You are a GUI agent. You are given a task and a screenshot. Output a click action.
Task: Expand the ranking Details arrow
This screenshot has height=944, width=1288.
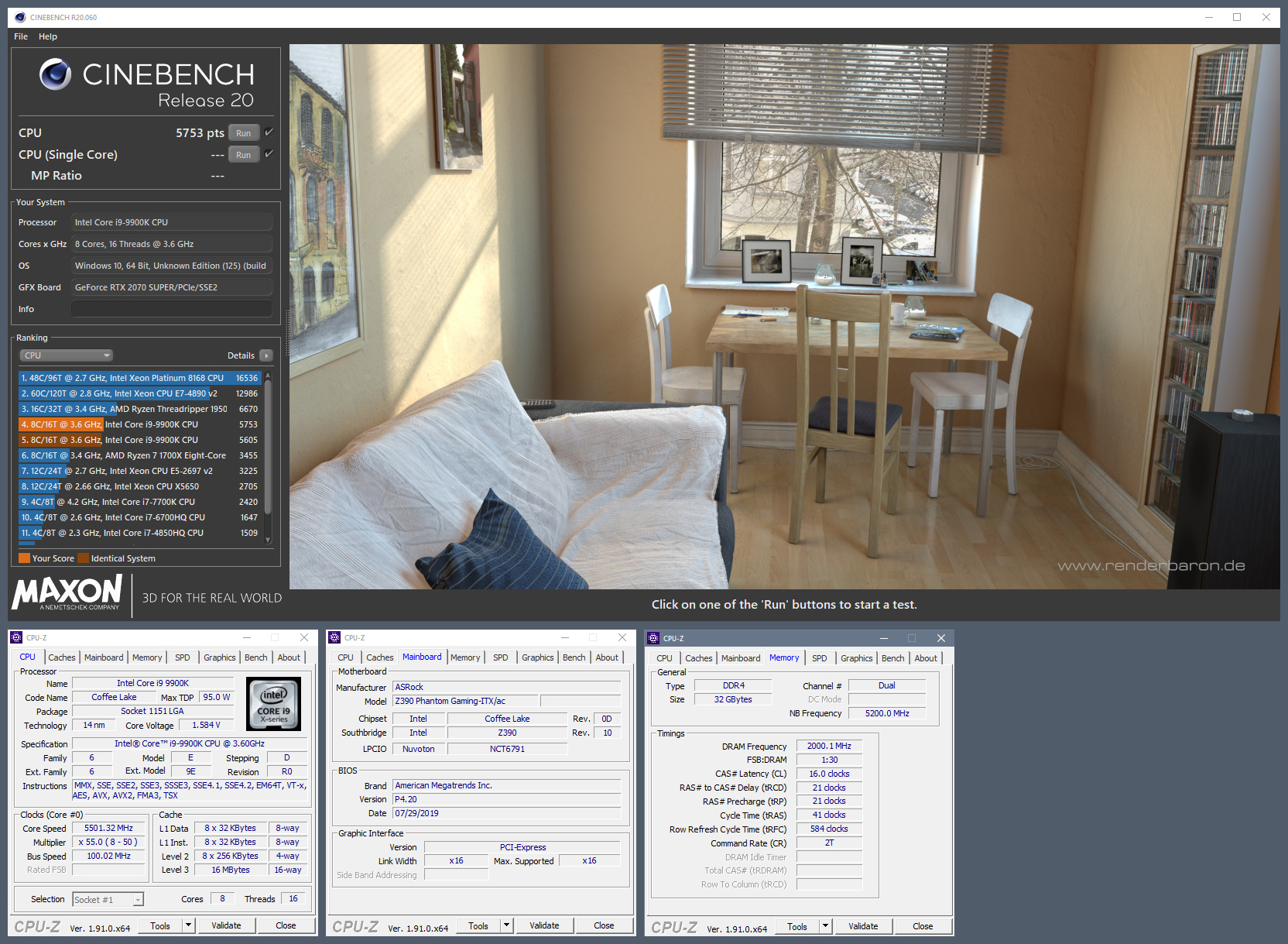(266, 355)
